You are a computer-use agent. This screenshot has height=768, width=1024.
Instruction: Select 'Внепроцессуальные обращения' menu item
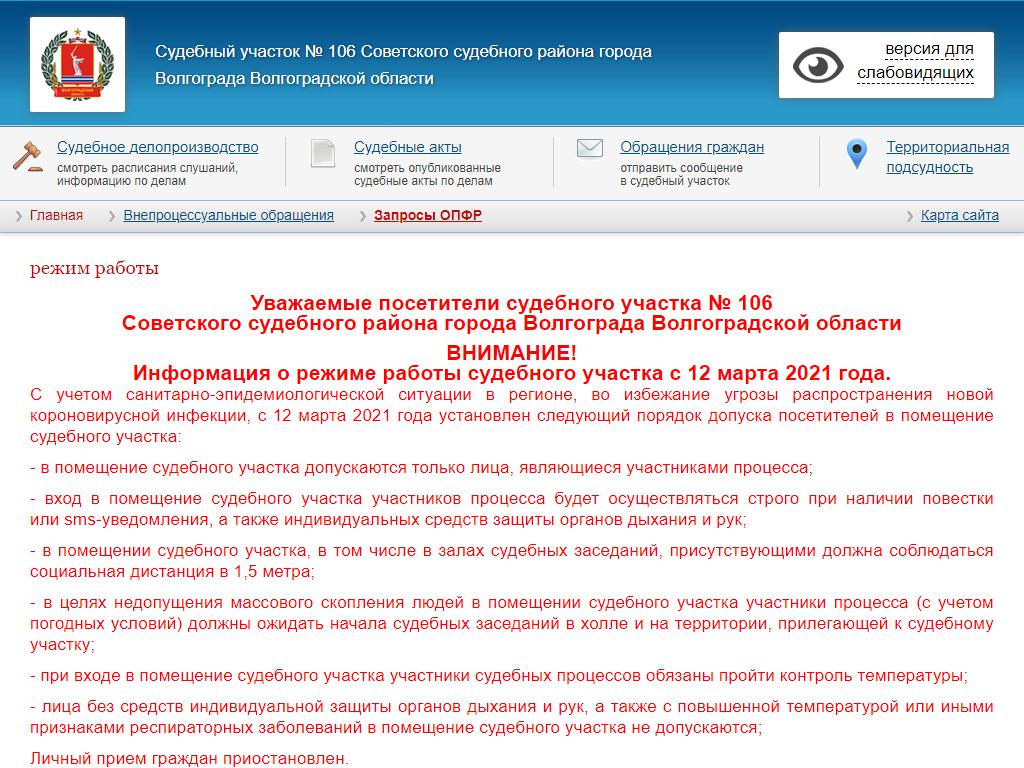(x=228, y=216)
